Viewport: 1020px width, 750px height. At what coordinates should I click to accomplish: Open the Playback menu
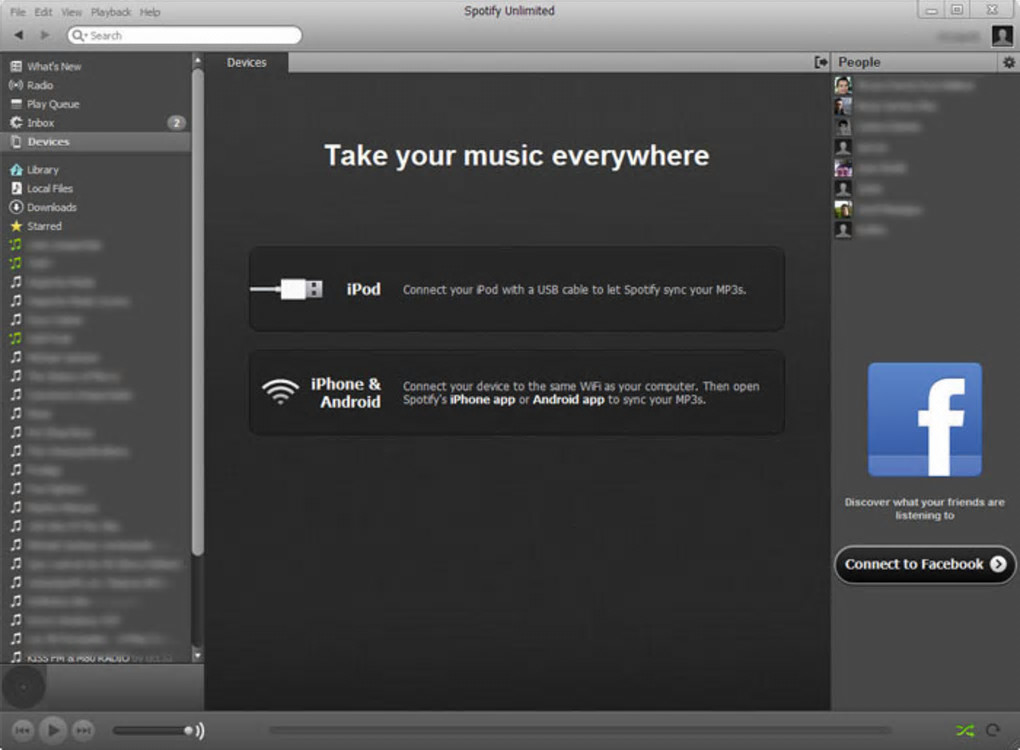111,12
